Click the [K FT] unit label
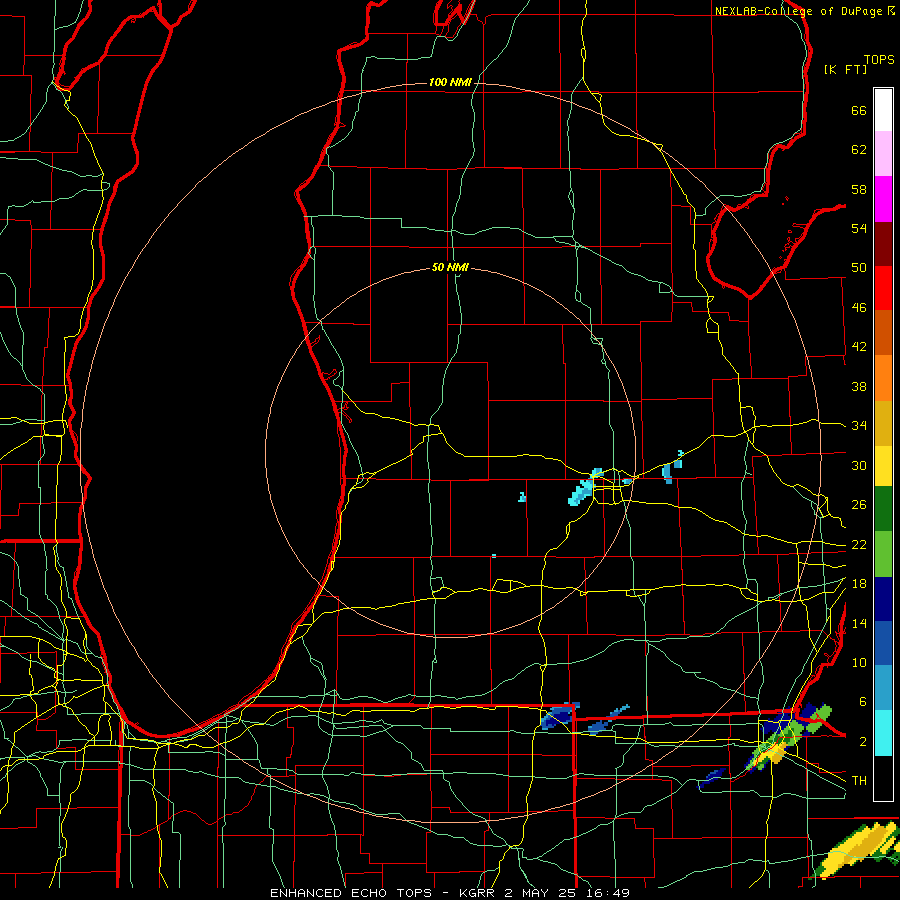900x900 pixels. pos(845,69)
